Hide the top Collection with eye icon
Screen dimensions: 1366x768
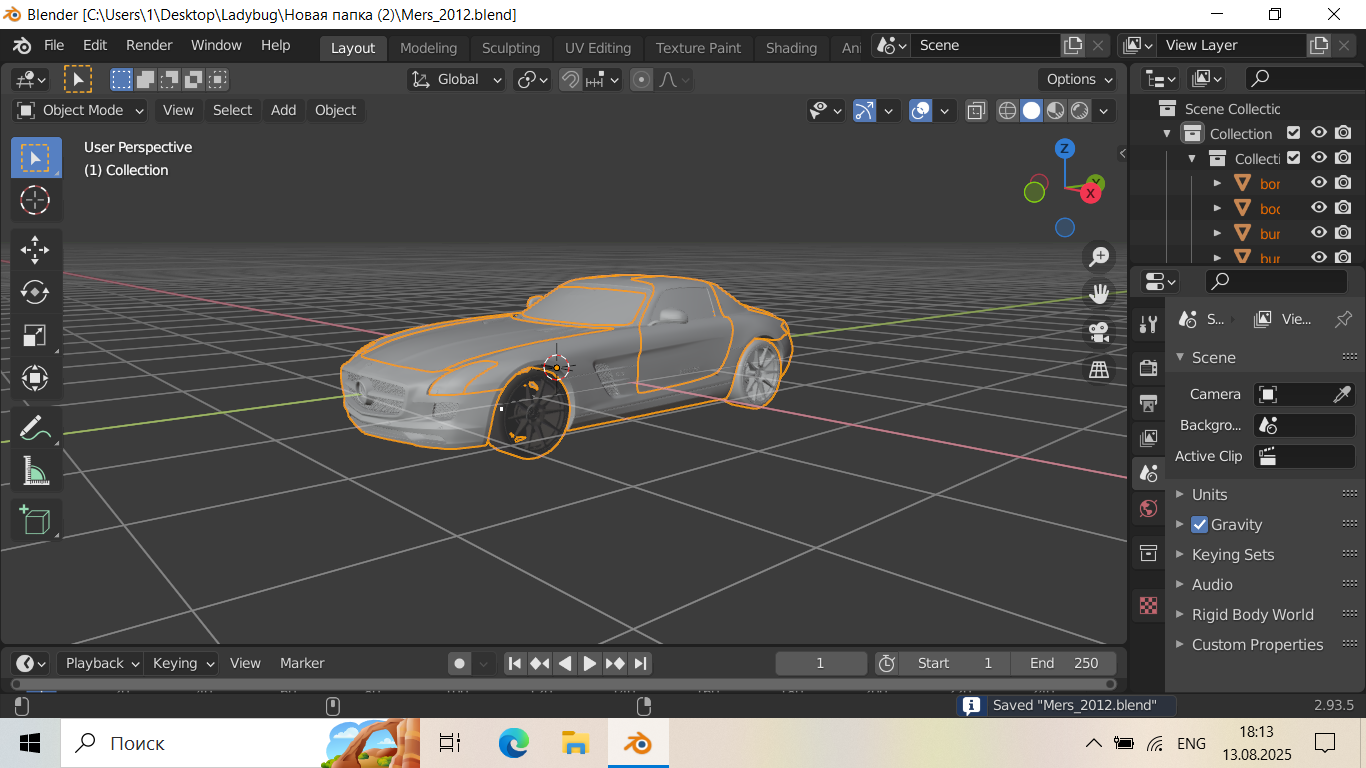coord(1319,133)
